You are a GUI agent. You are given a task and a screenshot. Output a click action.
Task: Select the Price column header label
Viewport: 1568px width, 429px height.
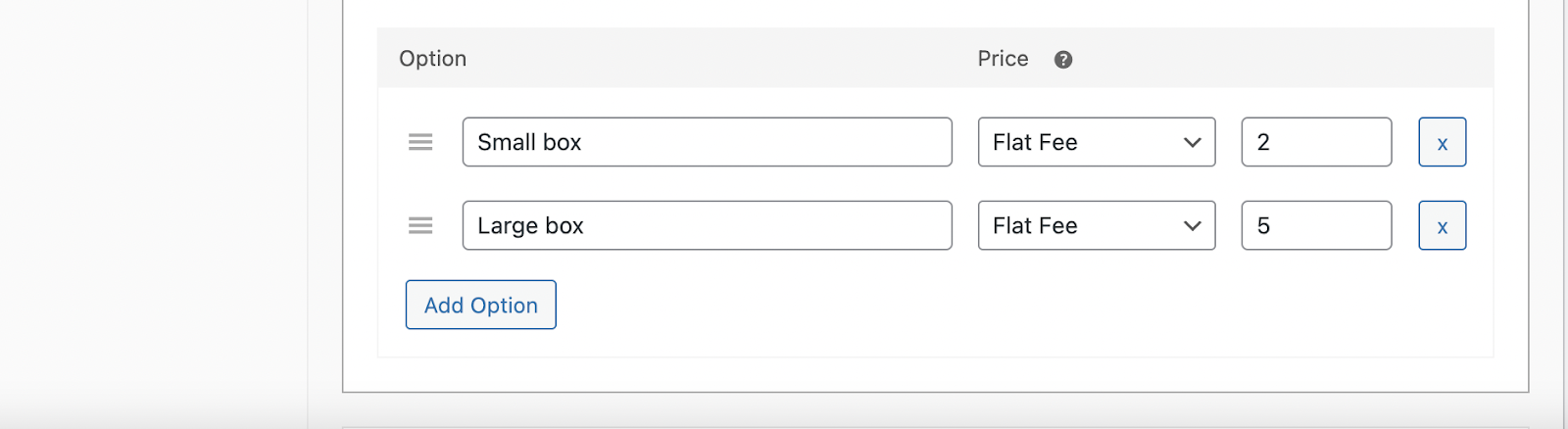(1003, 59)
